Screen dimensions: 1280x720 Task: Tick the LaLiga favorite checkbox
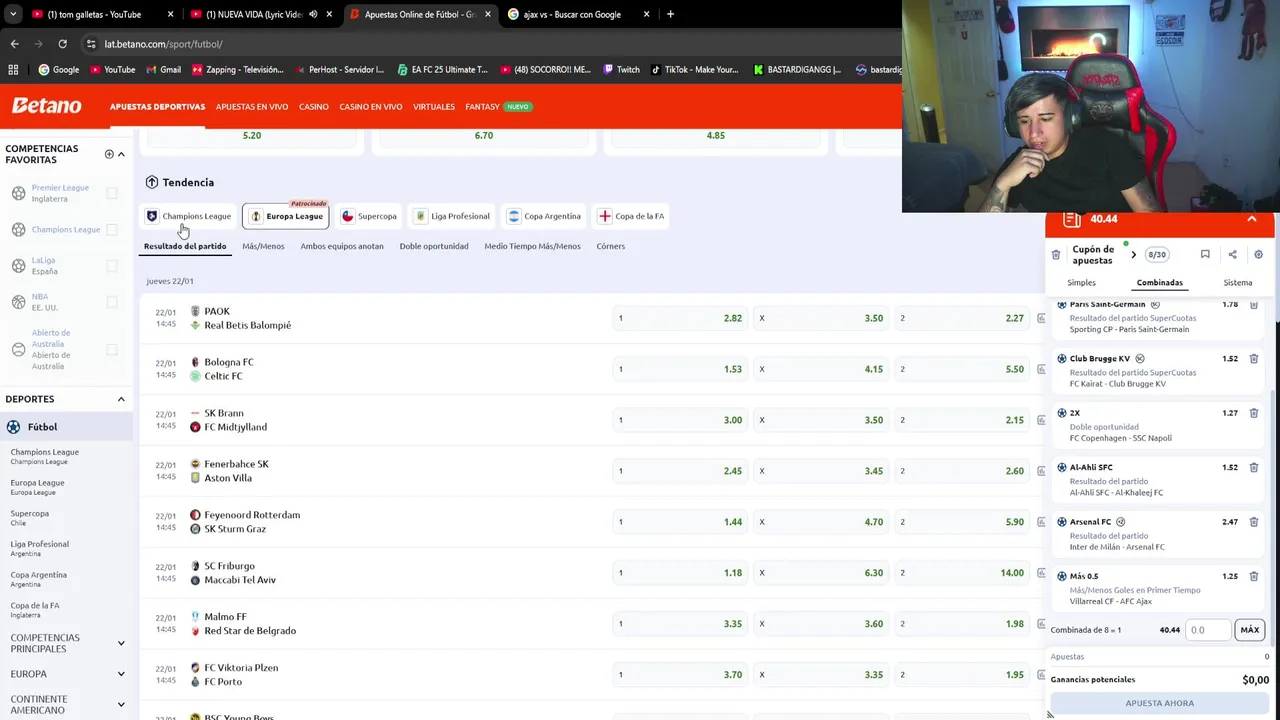pyautogui.click(x=112, y=266)
